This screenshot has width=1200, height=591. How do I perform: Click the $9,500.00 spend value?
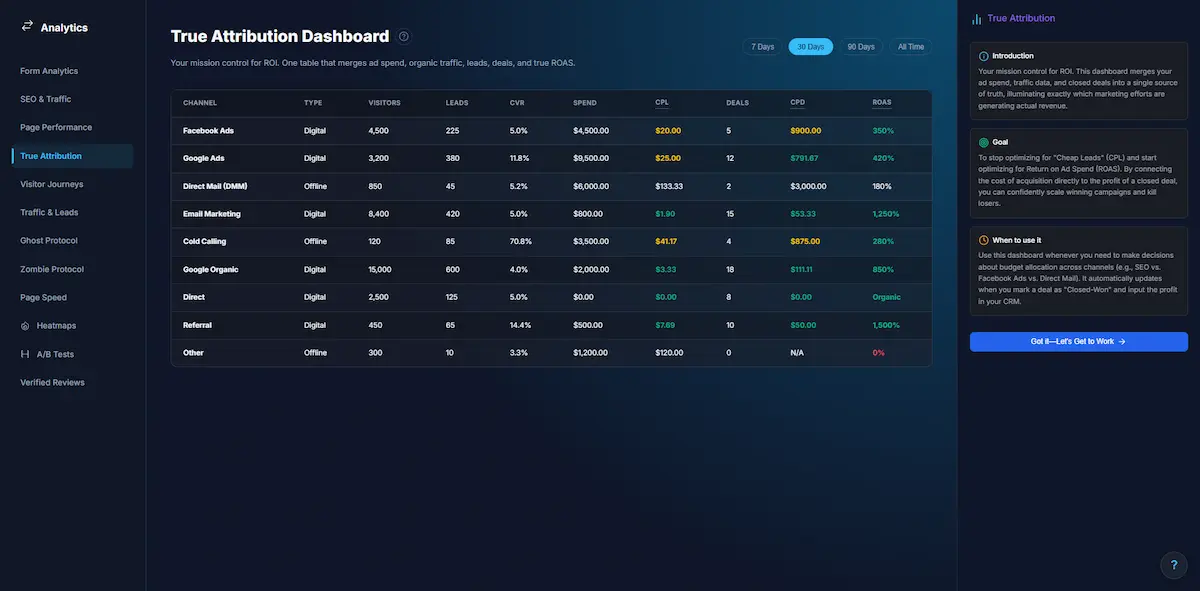pyautogui.click(x=591, y=158)
